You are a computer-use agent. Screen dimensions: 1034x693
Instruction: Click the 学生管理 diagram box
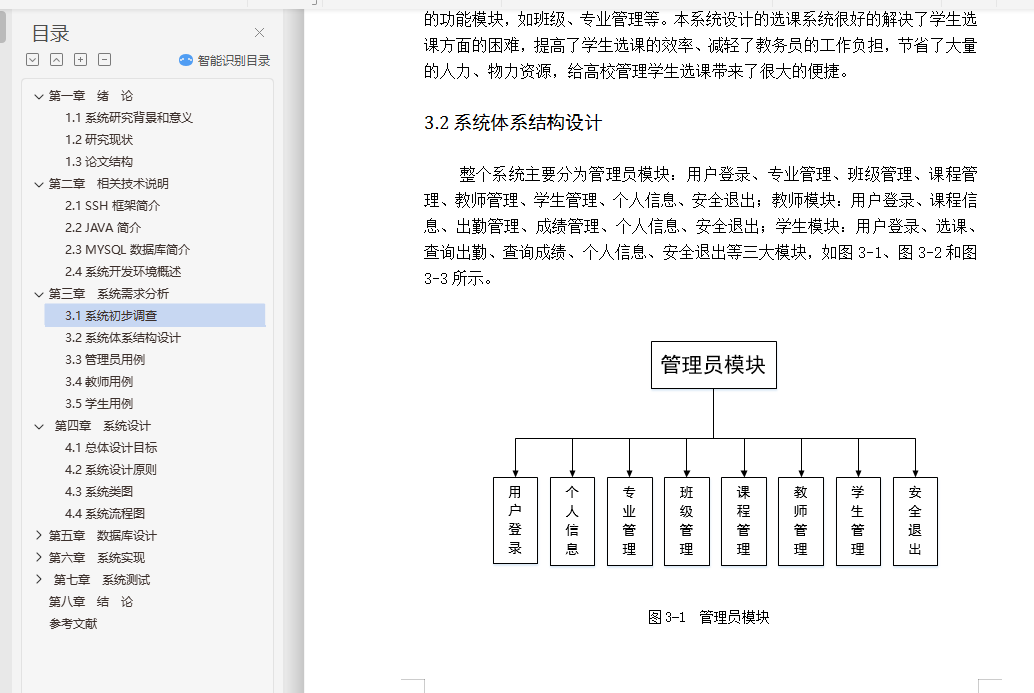tap(858, 521)
